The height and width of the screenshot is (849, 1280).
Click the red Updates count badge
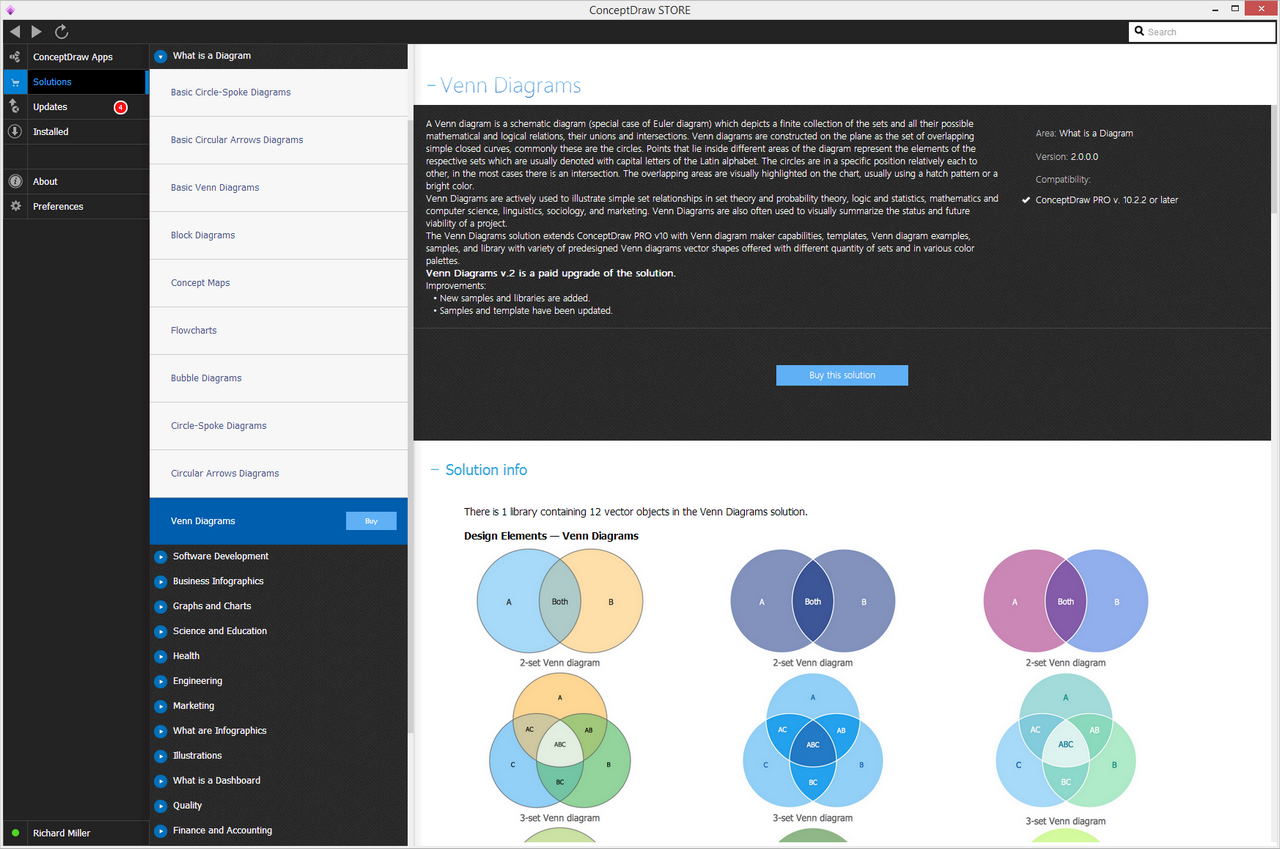tap(121, 107)
